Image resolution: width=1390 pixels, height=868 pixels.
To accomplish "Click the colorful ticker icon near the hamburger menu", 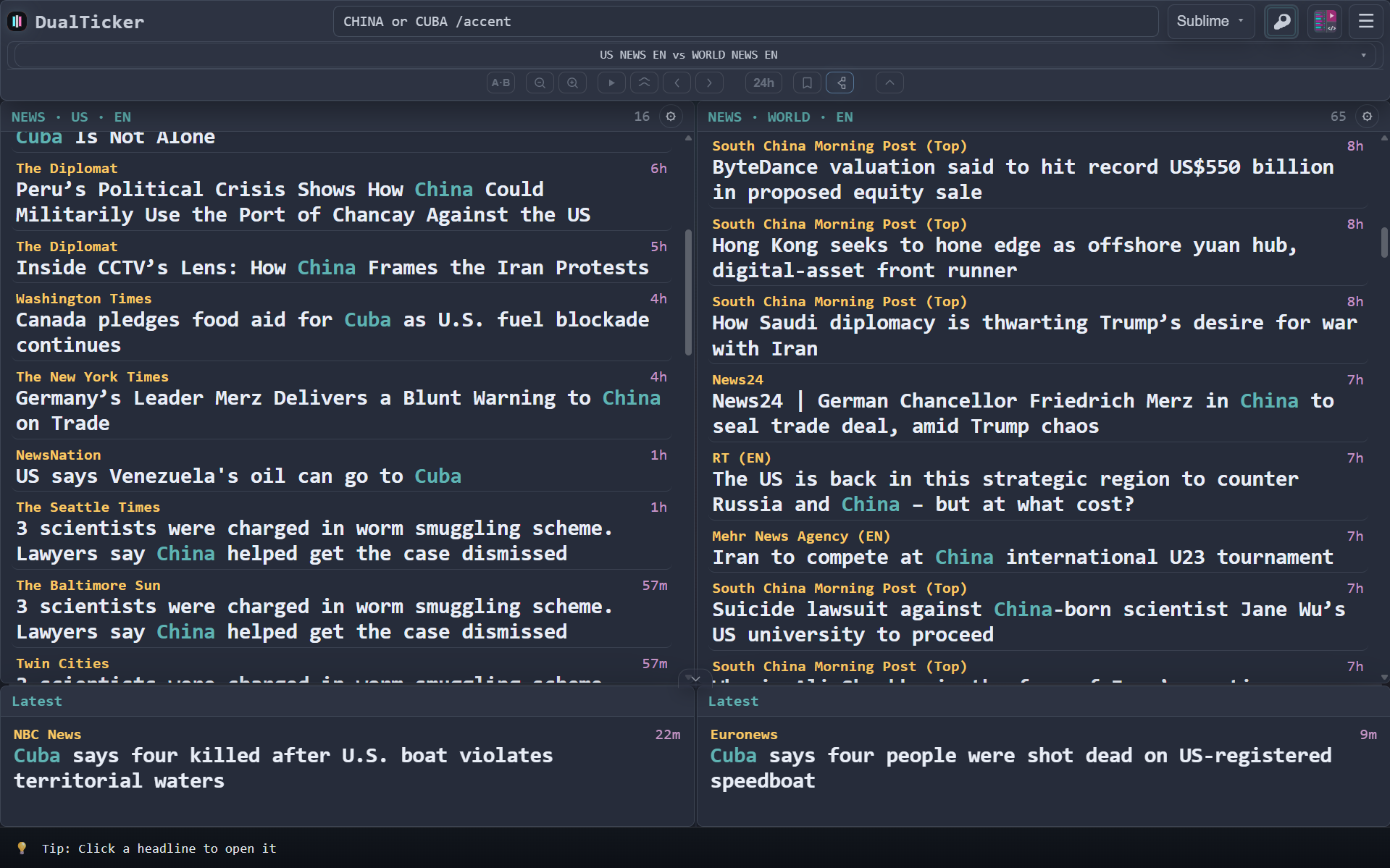I will tap(1325, 22).
